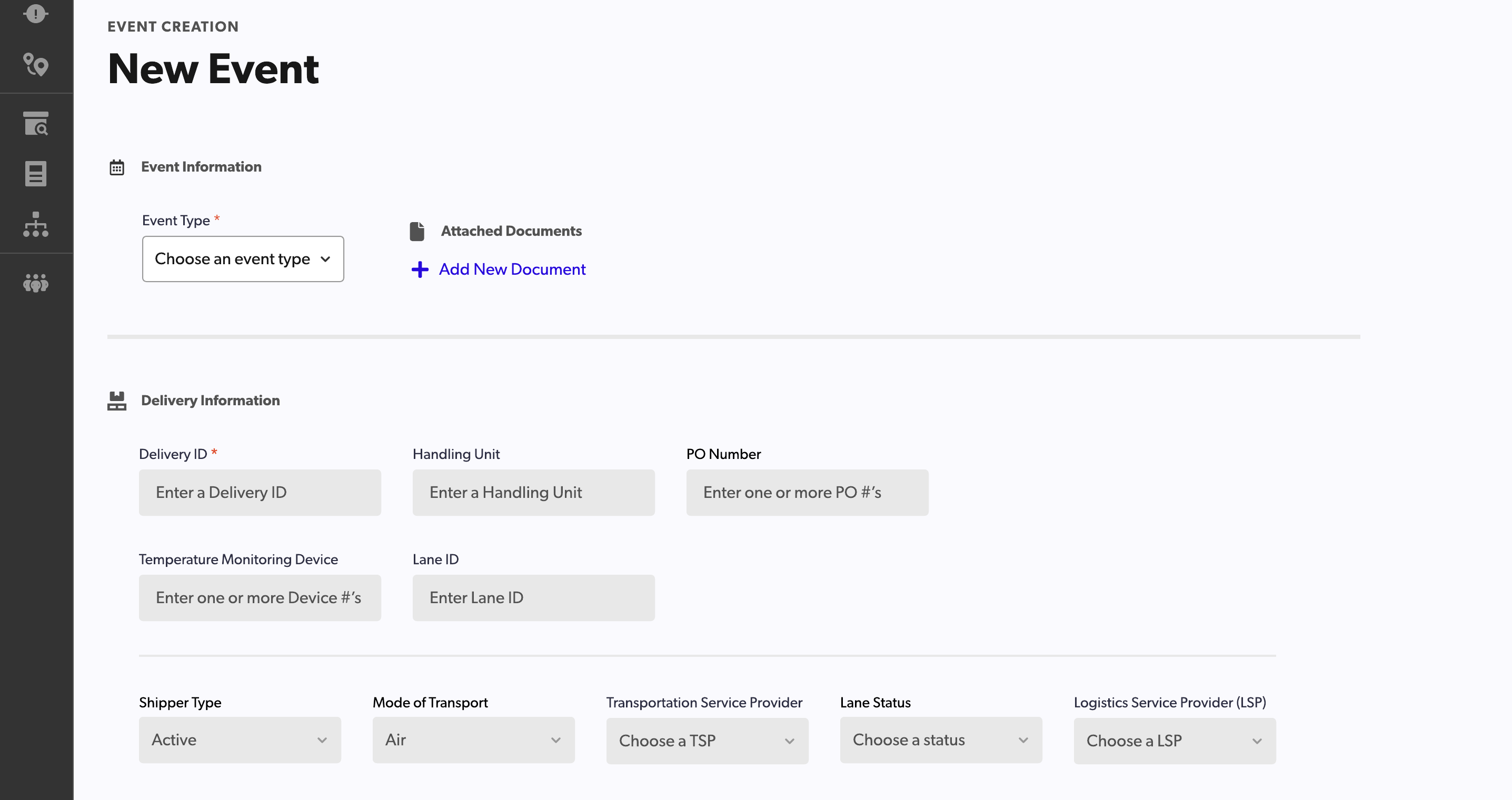Screen dimensions: 1512x800
Task: Open the Choose a TSP dropdown
Action: (707, 741)
